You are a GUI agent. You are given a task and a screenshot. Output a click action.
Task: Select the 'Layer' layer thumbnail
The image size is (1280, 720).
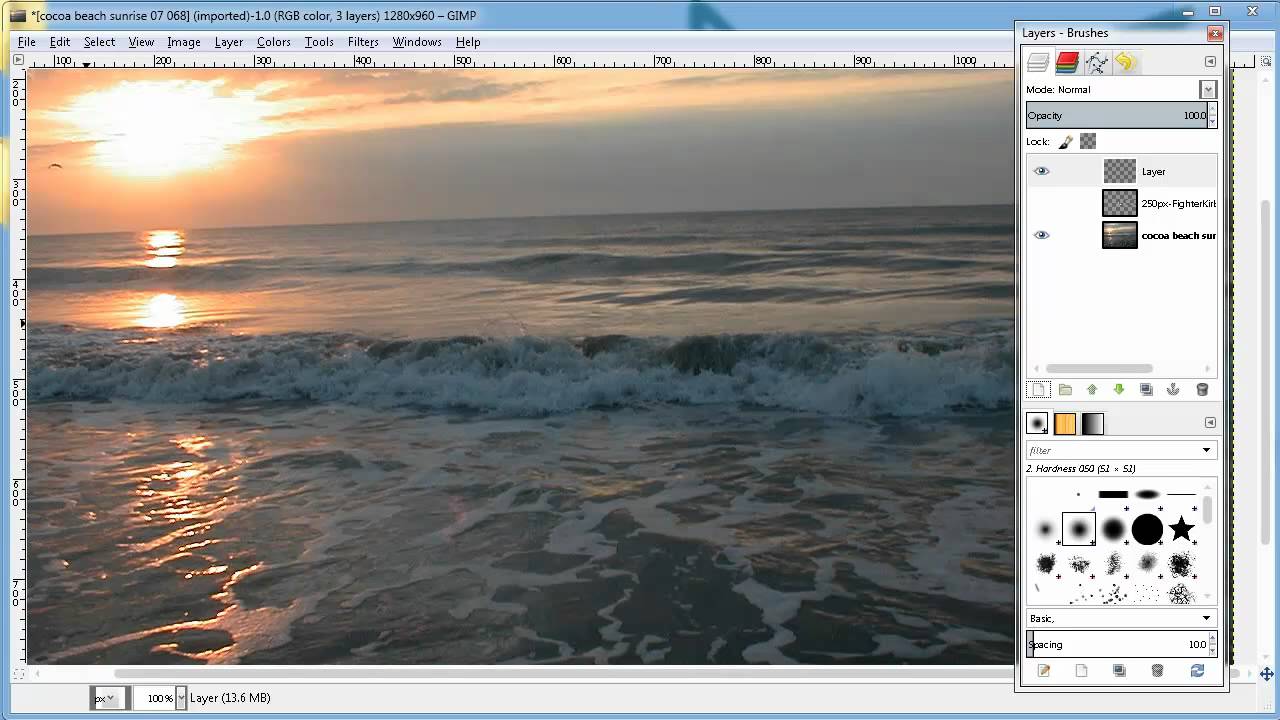point(1119,171)
